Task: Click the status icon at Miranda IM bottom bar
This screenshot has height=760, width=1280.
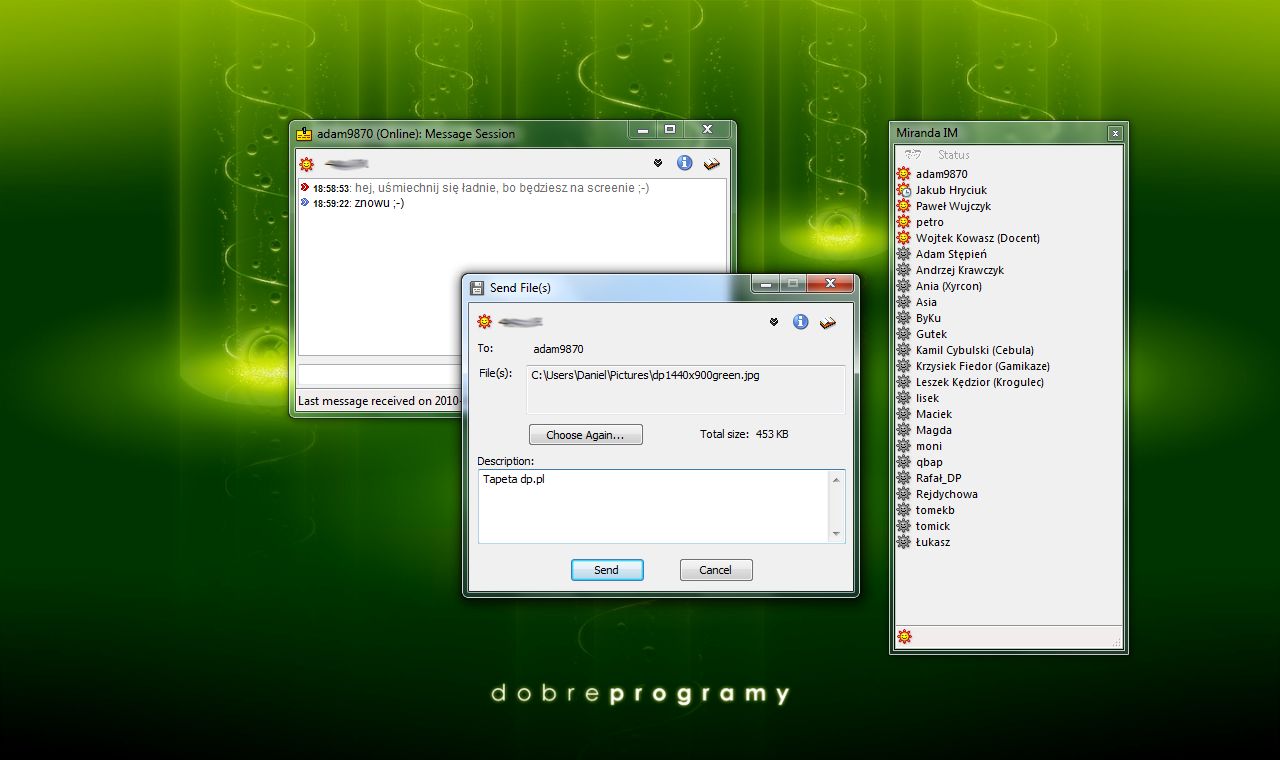Action: 905,636
